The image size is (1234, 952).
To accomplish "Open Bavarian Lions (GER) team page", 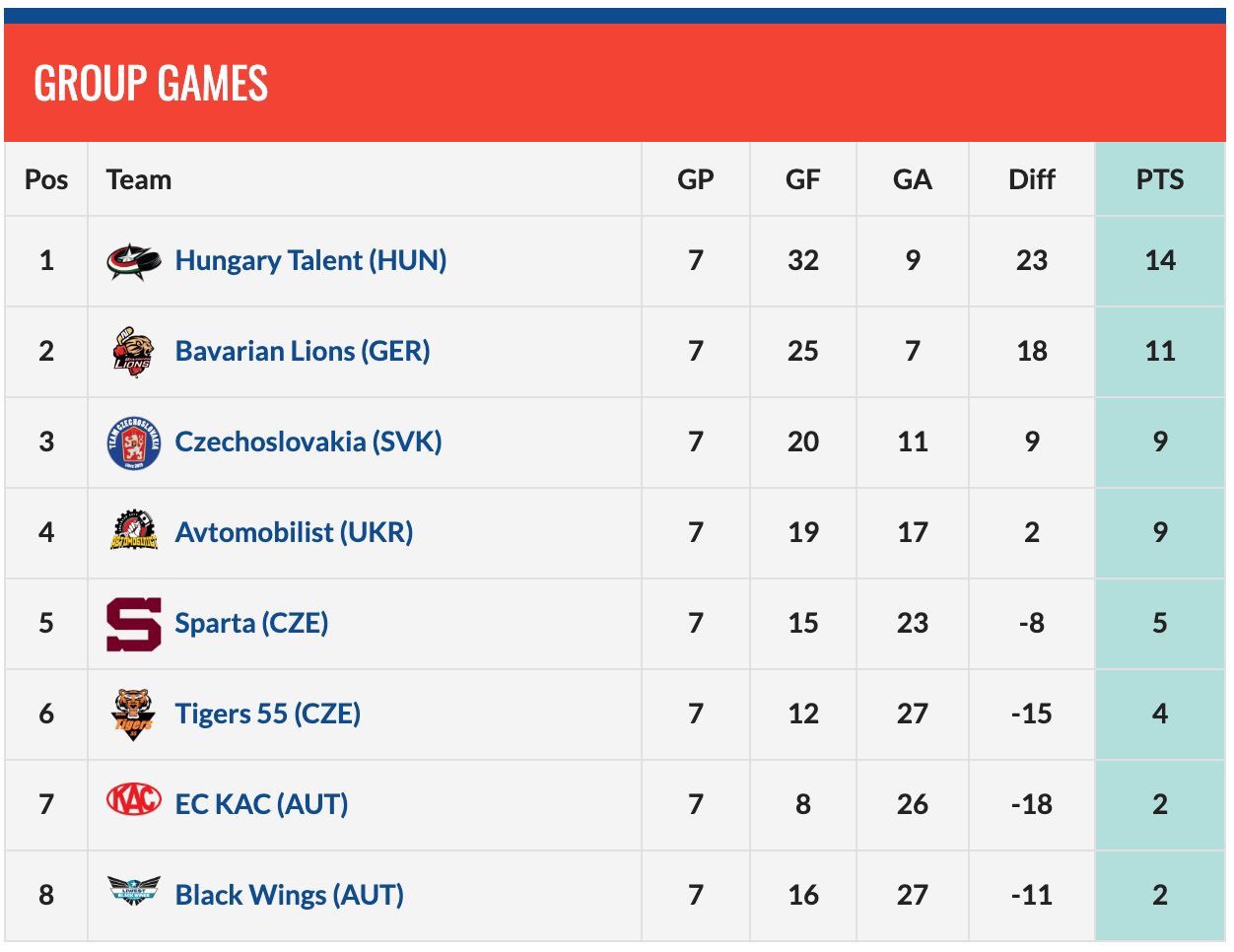I will 303,352.
